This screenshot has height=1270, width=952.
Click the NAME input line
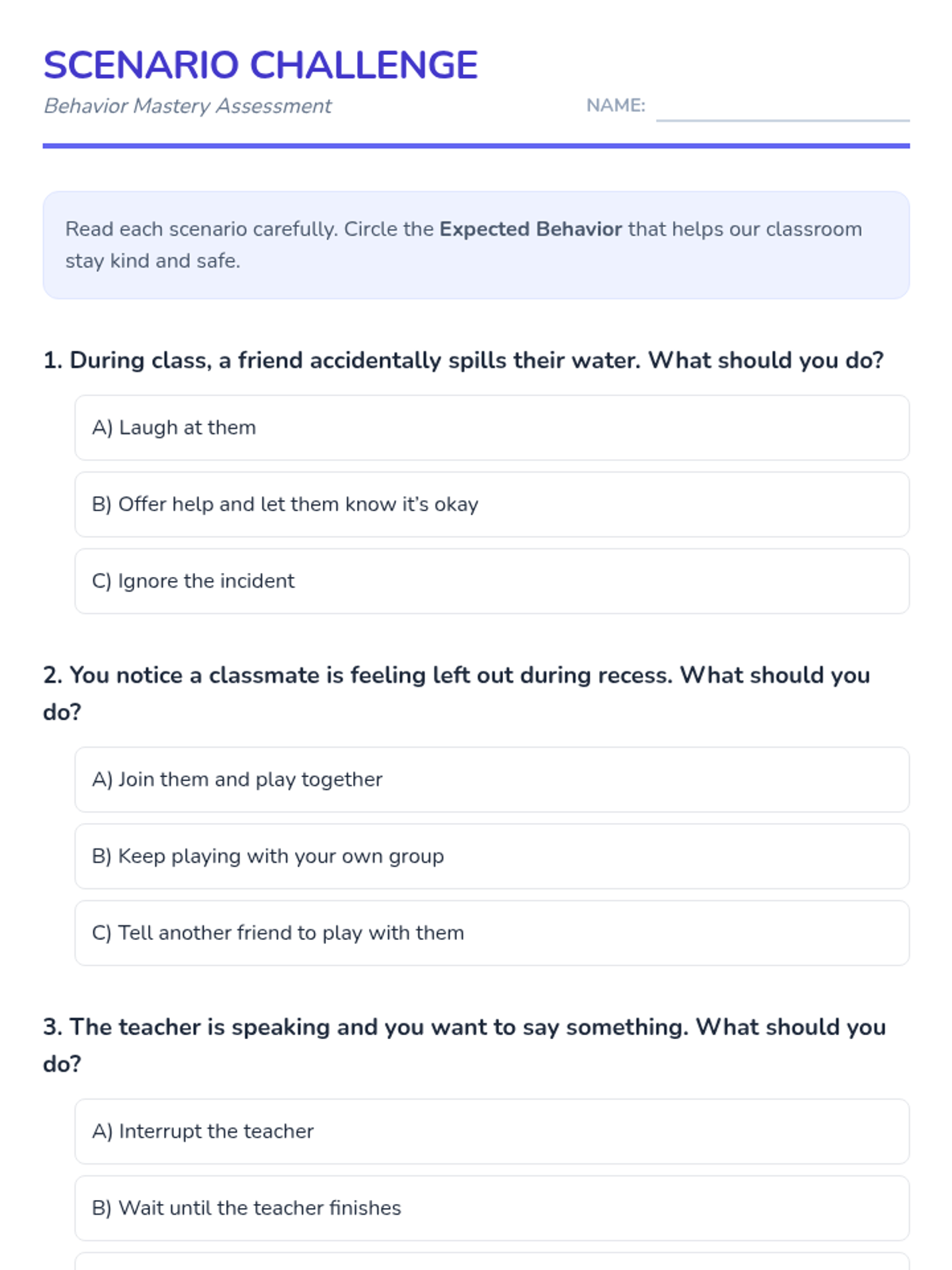[x=782, y=108]
